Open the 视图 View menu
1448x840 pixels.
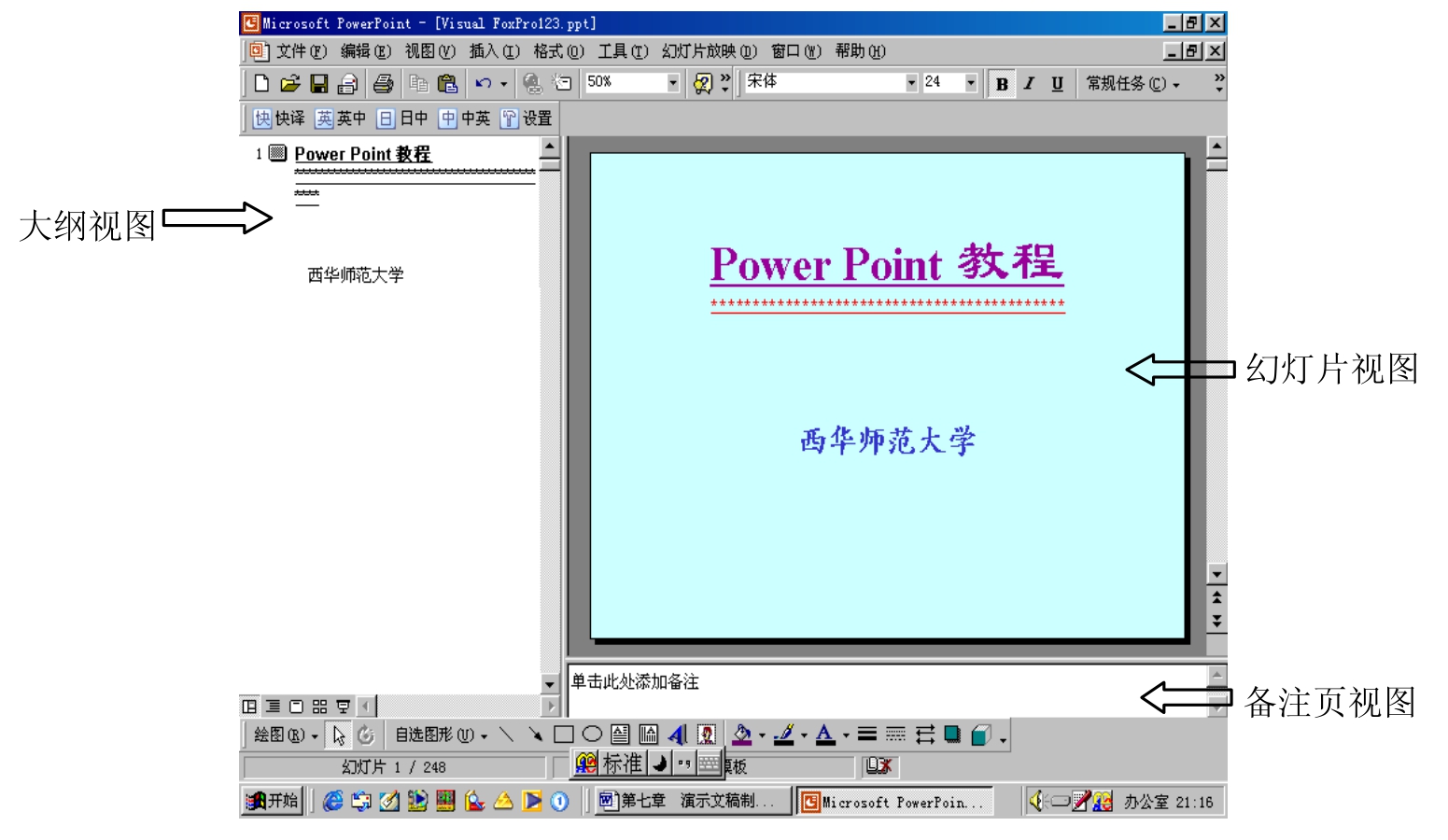tap(430, 51)
